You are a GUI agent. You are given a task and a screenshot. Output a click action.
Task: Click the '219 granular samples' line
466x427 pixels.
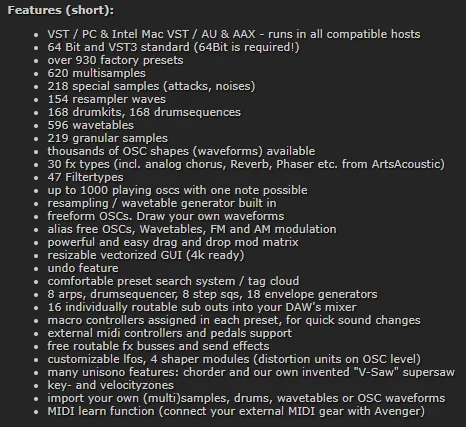point(107,138)
